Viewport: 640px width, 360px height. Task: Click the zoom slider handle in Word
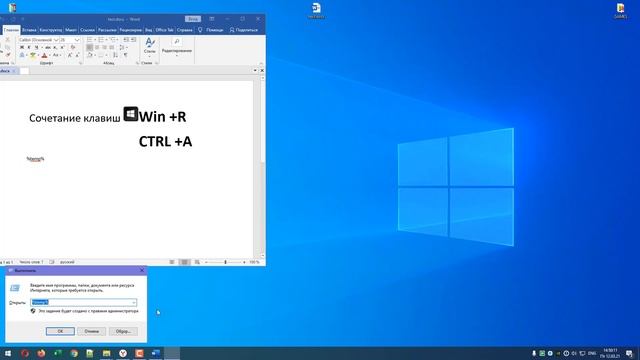[x=225, y=262]
